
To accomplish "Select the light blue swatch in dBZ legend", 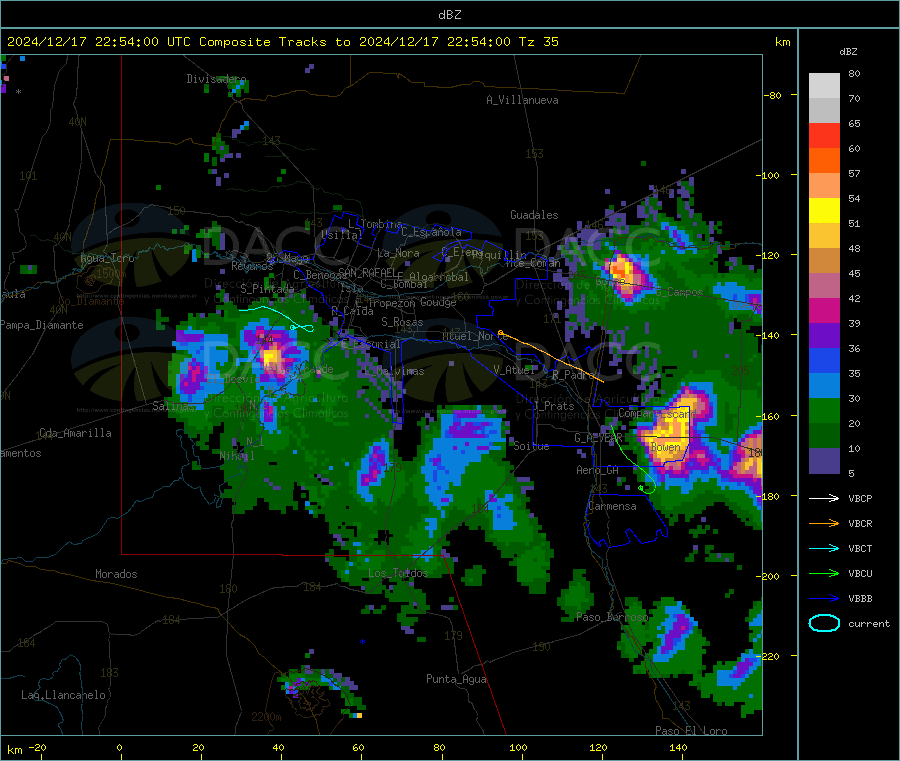I will [x=824, y=386].
